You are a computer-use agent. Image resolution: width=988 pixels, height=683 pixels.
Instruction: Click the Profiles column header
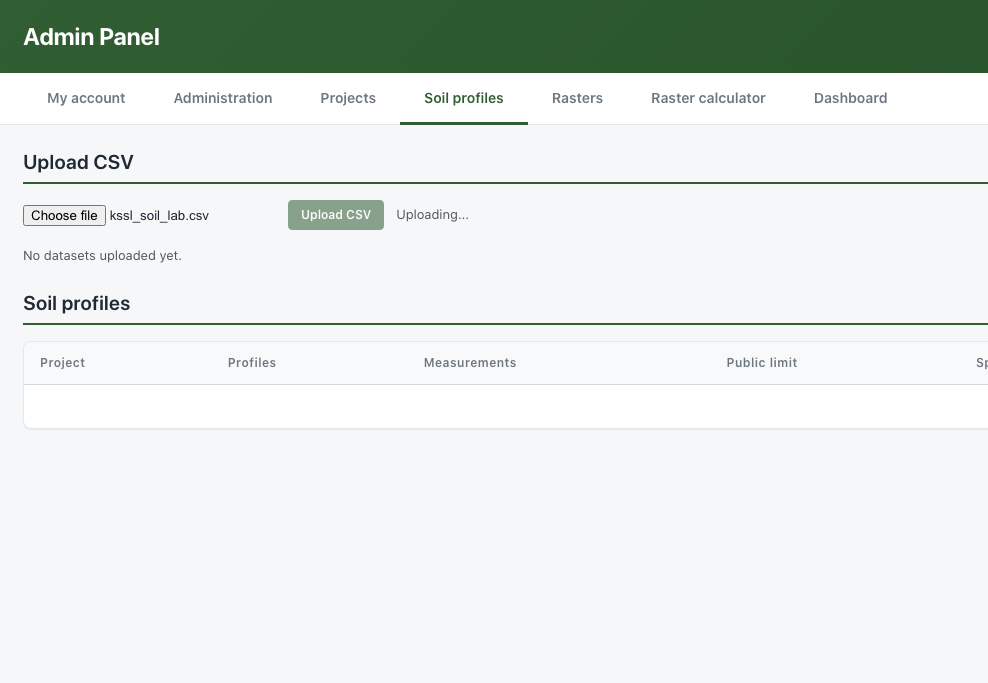point(252,363)
